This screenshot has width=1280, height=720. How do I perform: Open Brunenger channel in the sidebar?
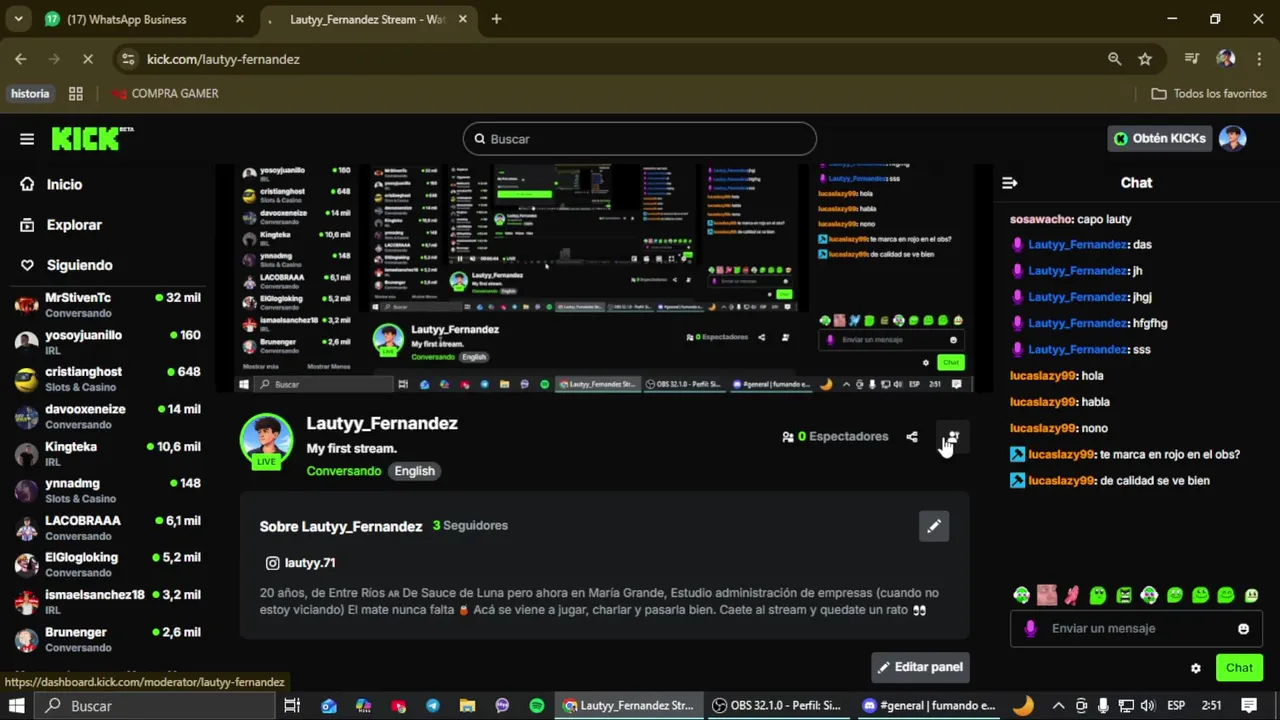point(107,639)
